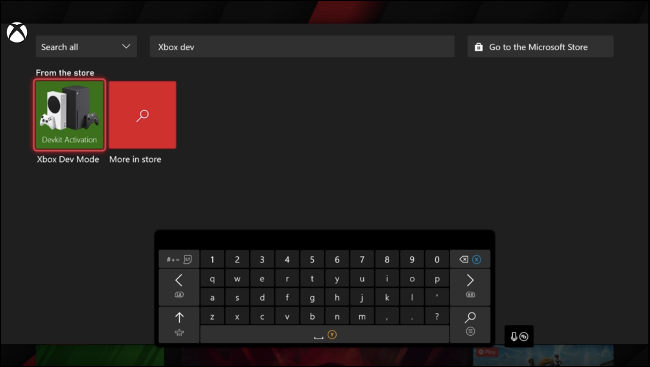Tap the 4 key

287,259
